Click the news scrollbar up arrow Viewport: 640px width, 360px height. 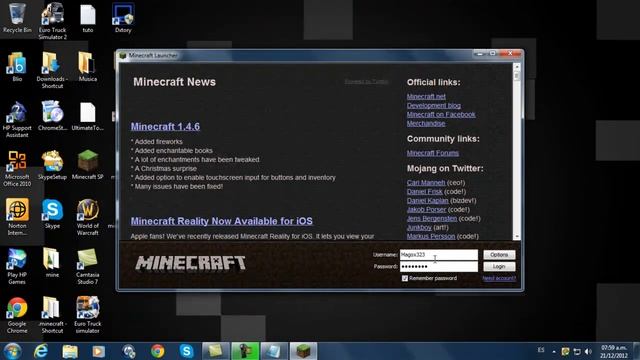coord(517,67)
